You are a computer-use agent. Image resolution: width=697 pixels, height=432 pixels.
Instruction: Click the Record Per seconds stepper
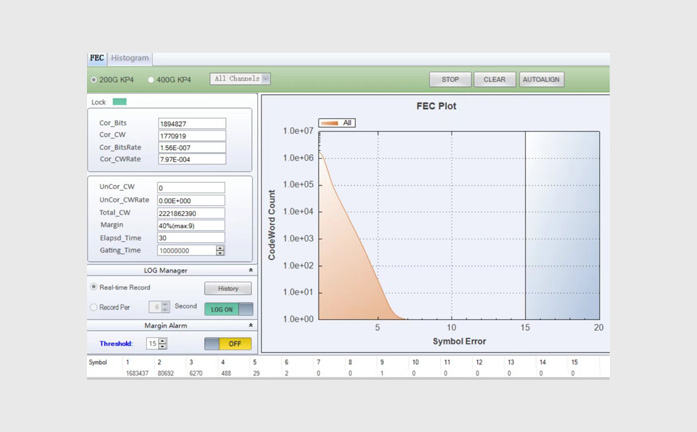[165, 307]
